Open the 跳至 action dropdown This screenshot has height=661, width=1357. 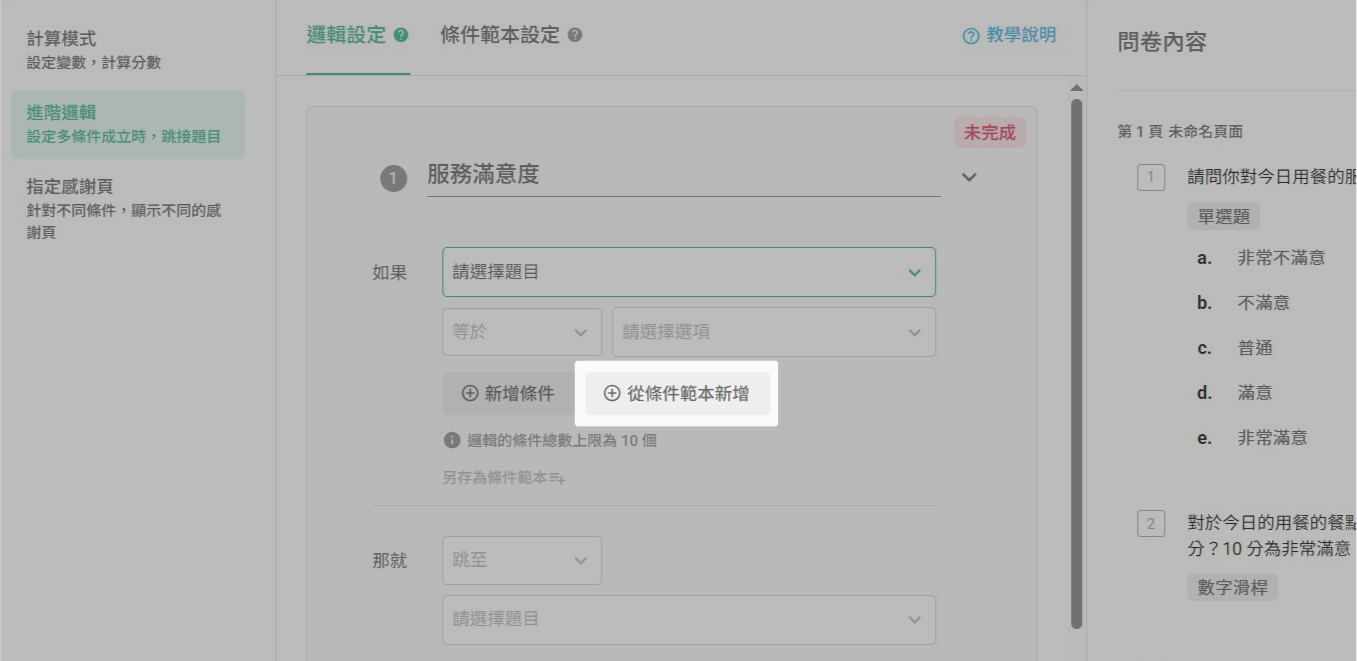(x=521, y=560)
